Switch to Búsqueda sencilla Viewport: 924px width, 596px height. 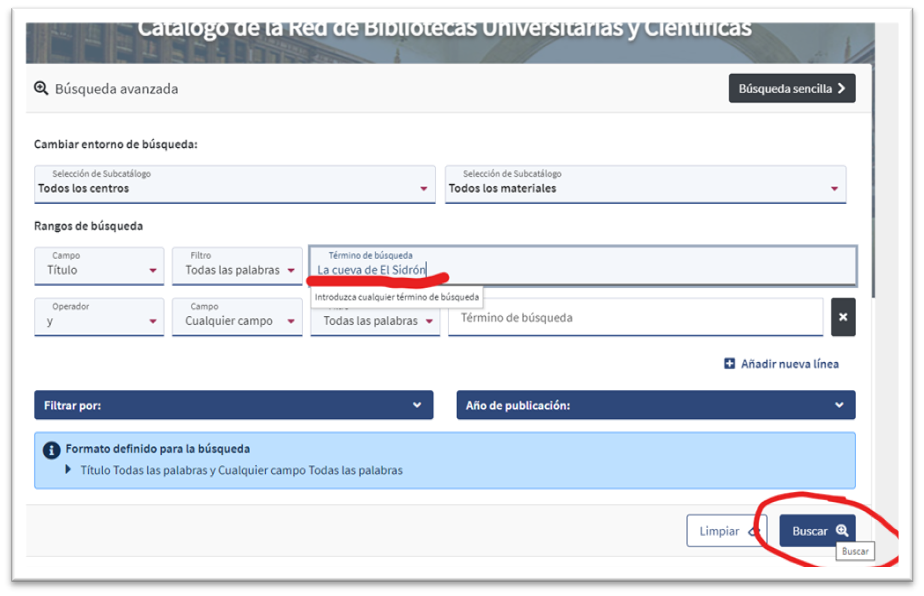(791, 88)
